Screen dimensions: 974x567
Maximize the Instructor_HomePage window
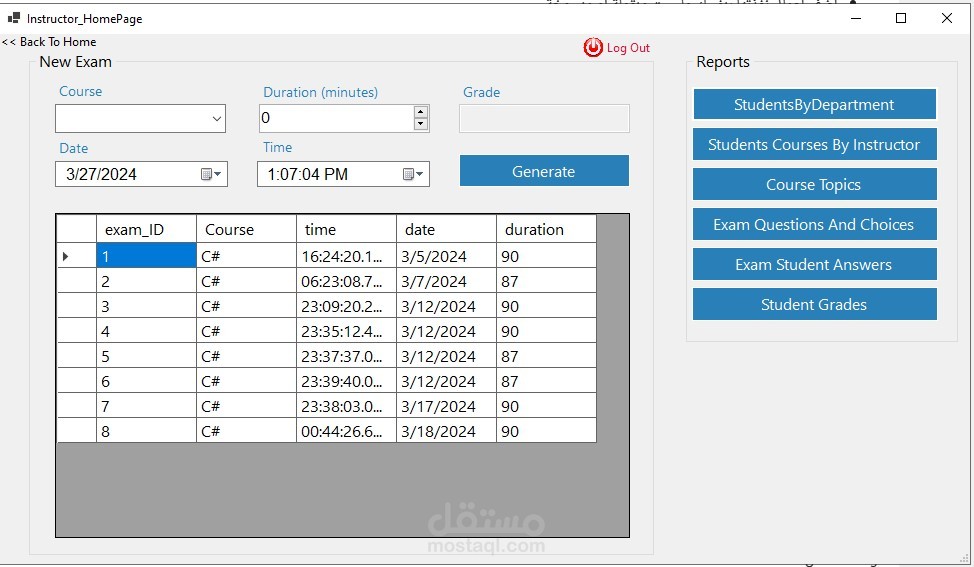(901, 18)
